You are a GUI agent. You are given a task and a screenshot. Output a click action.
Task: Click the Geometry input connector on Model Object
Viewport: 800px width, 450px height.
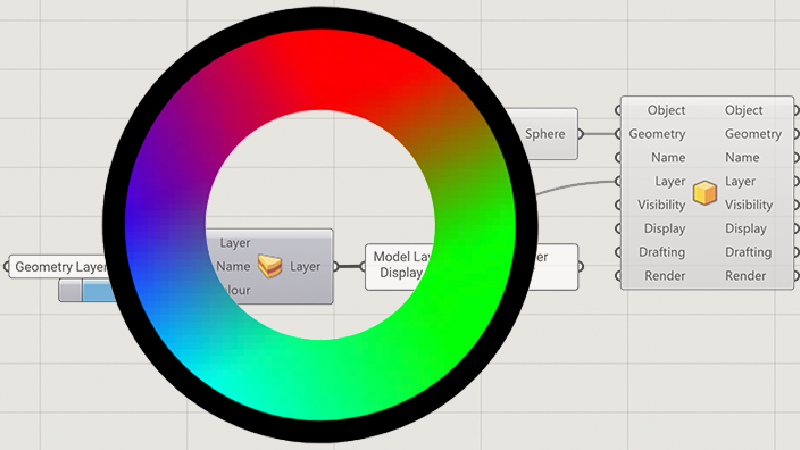(x=620, y=134)
